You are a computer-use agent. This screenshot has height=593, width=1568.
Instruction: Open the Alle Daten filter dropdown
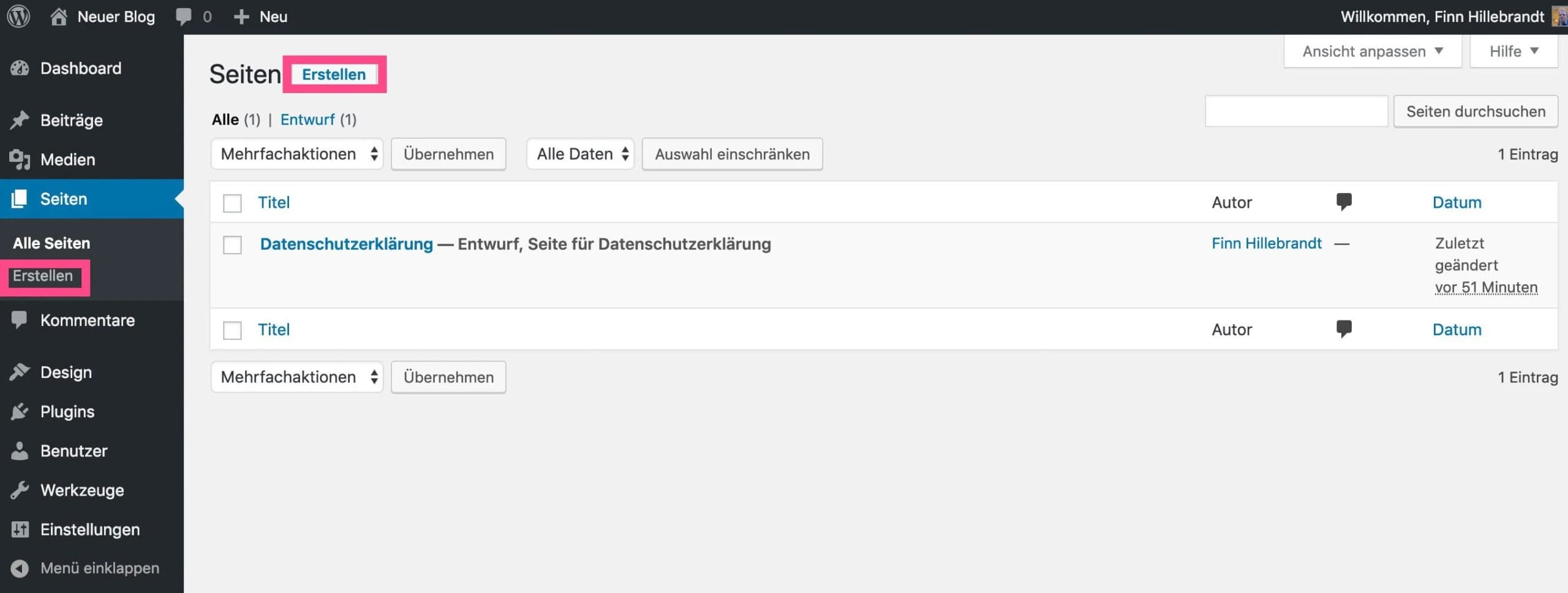tap(579, 154)
